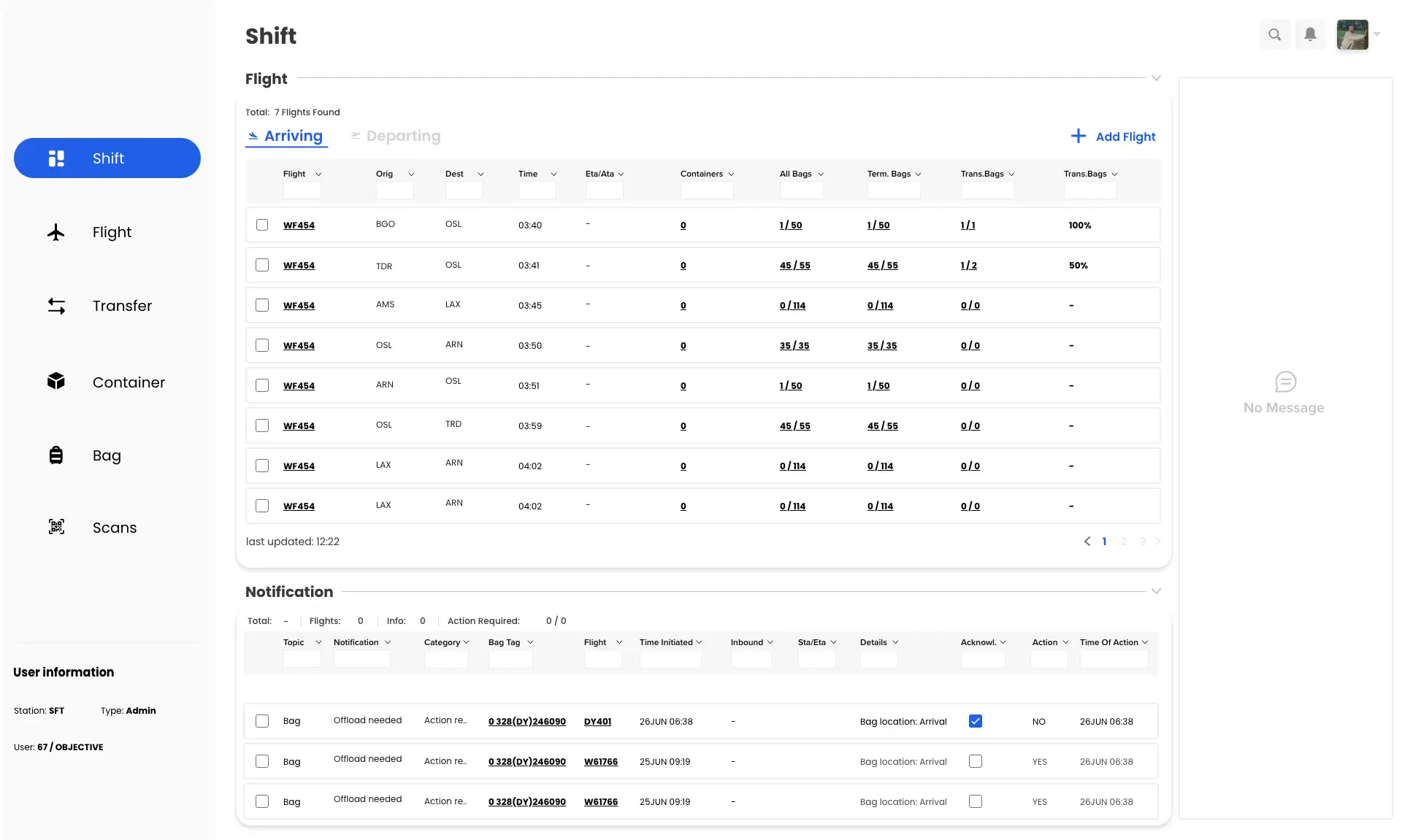Screen dimensions: 1402x840
Task: Open the Containers column sort dropdown
Action: coord(731,174)
